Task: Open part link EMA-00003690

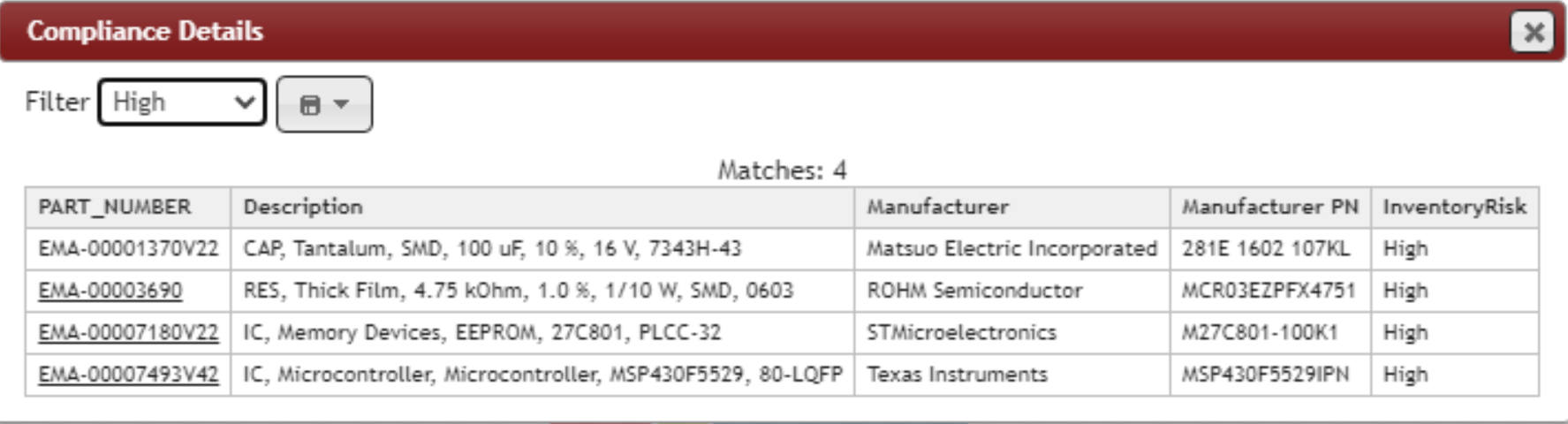Action: click(110, 291)
